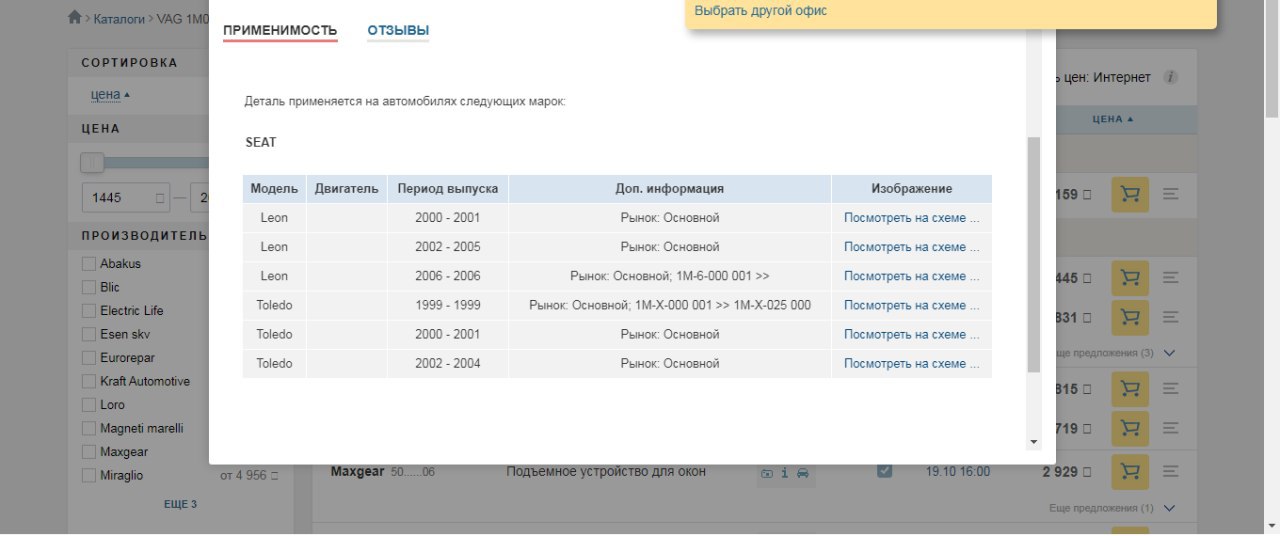Click Выбрать другой офис link

coord(761,11)
